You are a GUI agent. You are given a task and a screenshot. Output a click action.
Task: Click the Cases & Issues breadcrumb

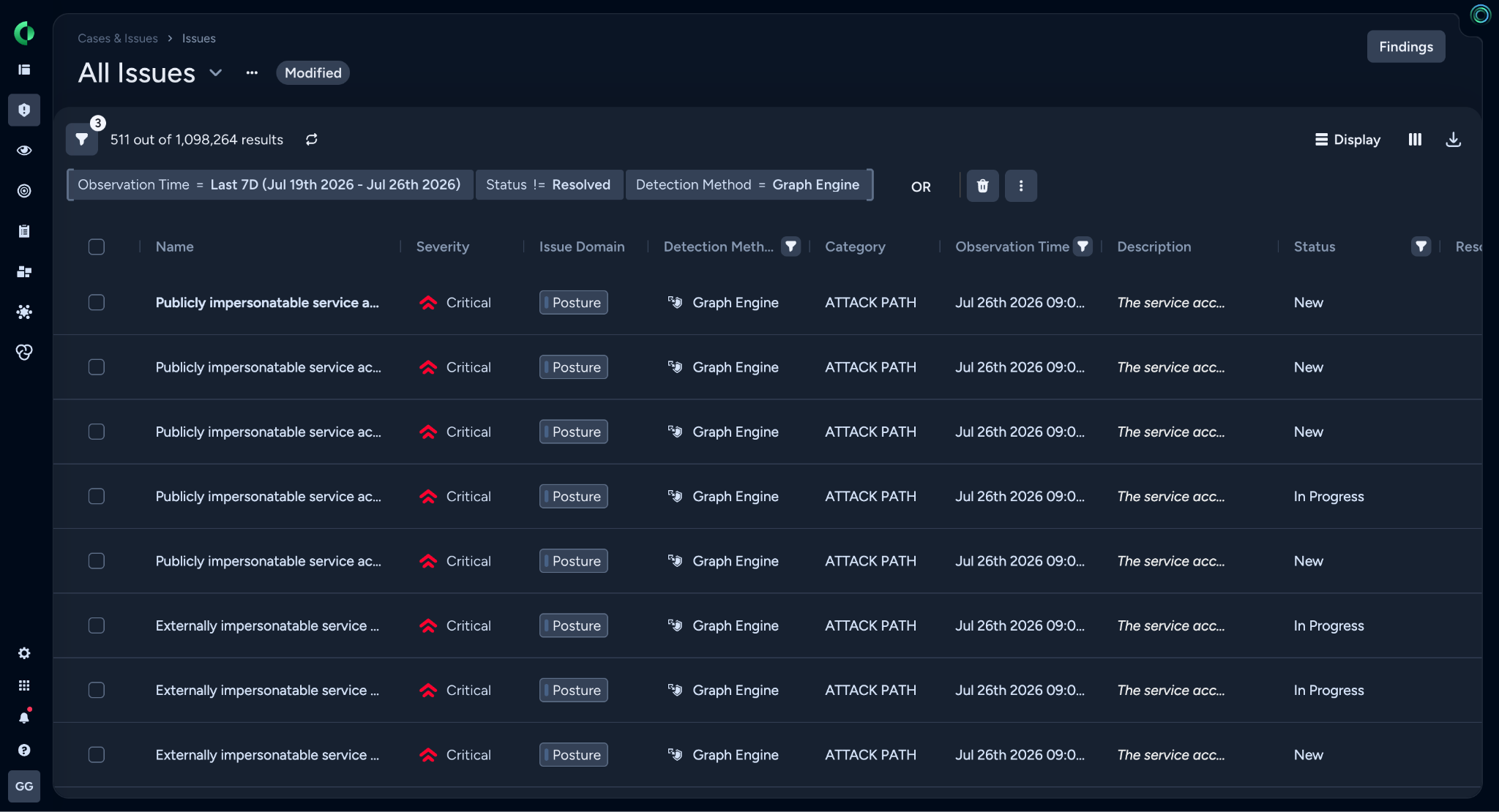[x=118, y=38]
